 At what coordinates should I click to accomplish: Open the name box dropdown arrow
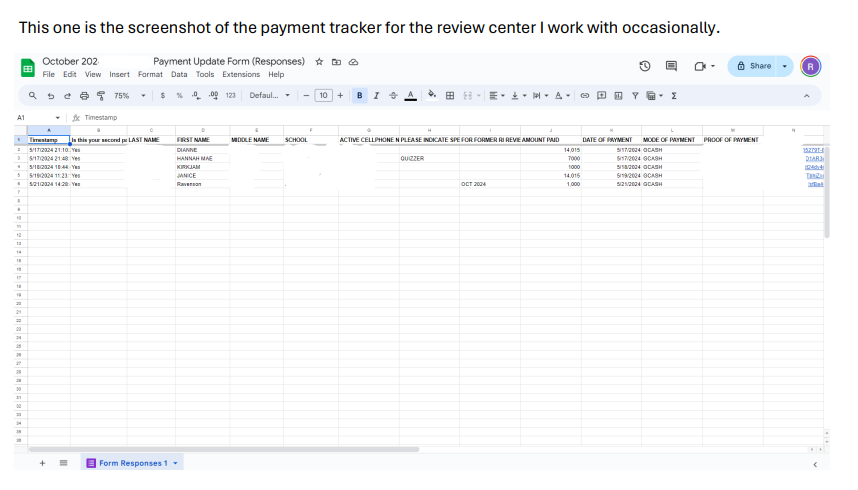tap(57, 118)
